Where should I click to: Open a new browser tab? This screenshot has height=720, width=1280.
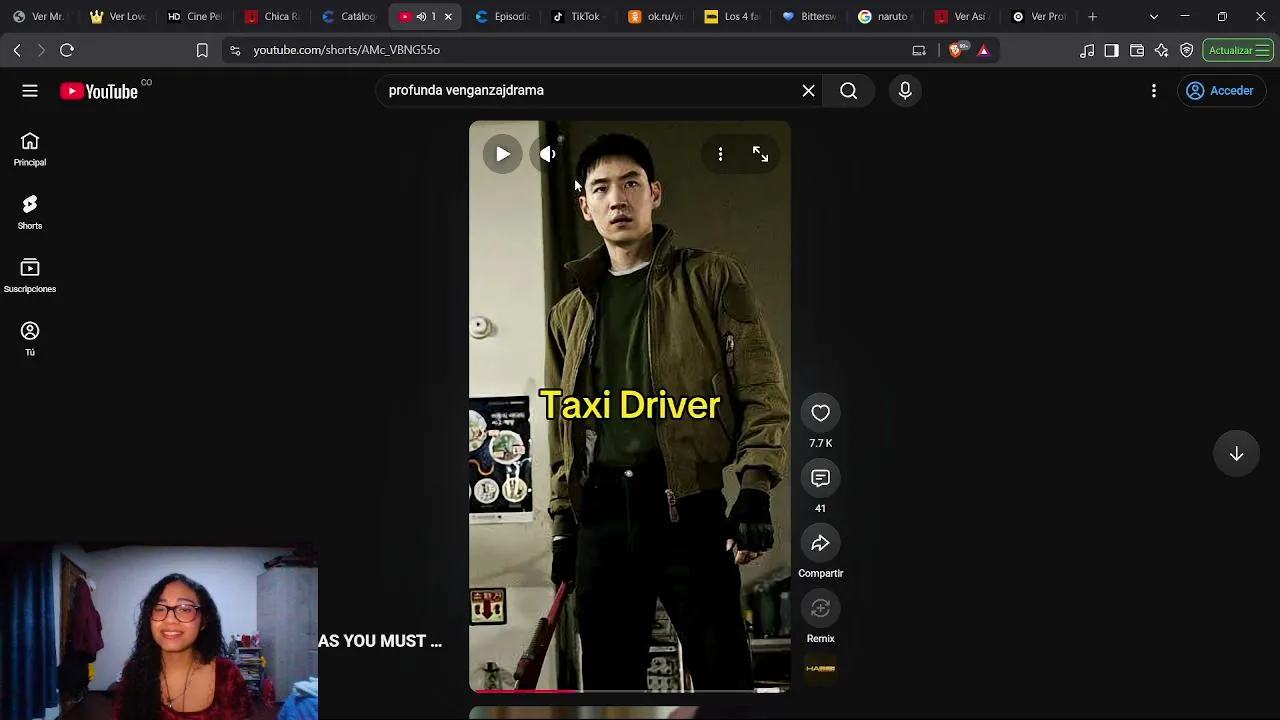[x=1092, y=17]
